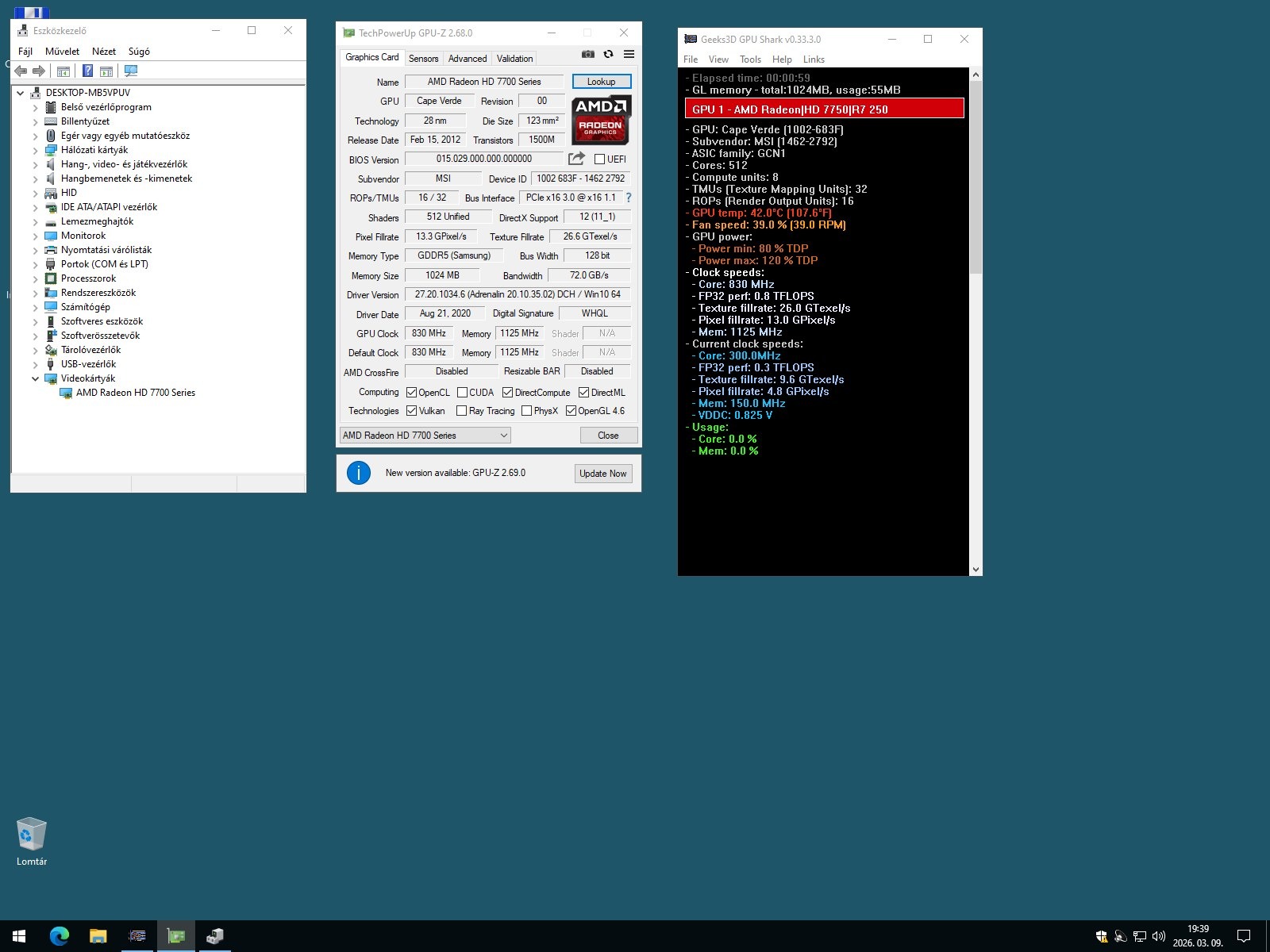1270x952 pixels.
Task: Launch Microsoft Edge from the taskbar
Action: pos(60,936)
